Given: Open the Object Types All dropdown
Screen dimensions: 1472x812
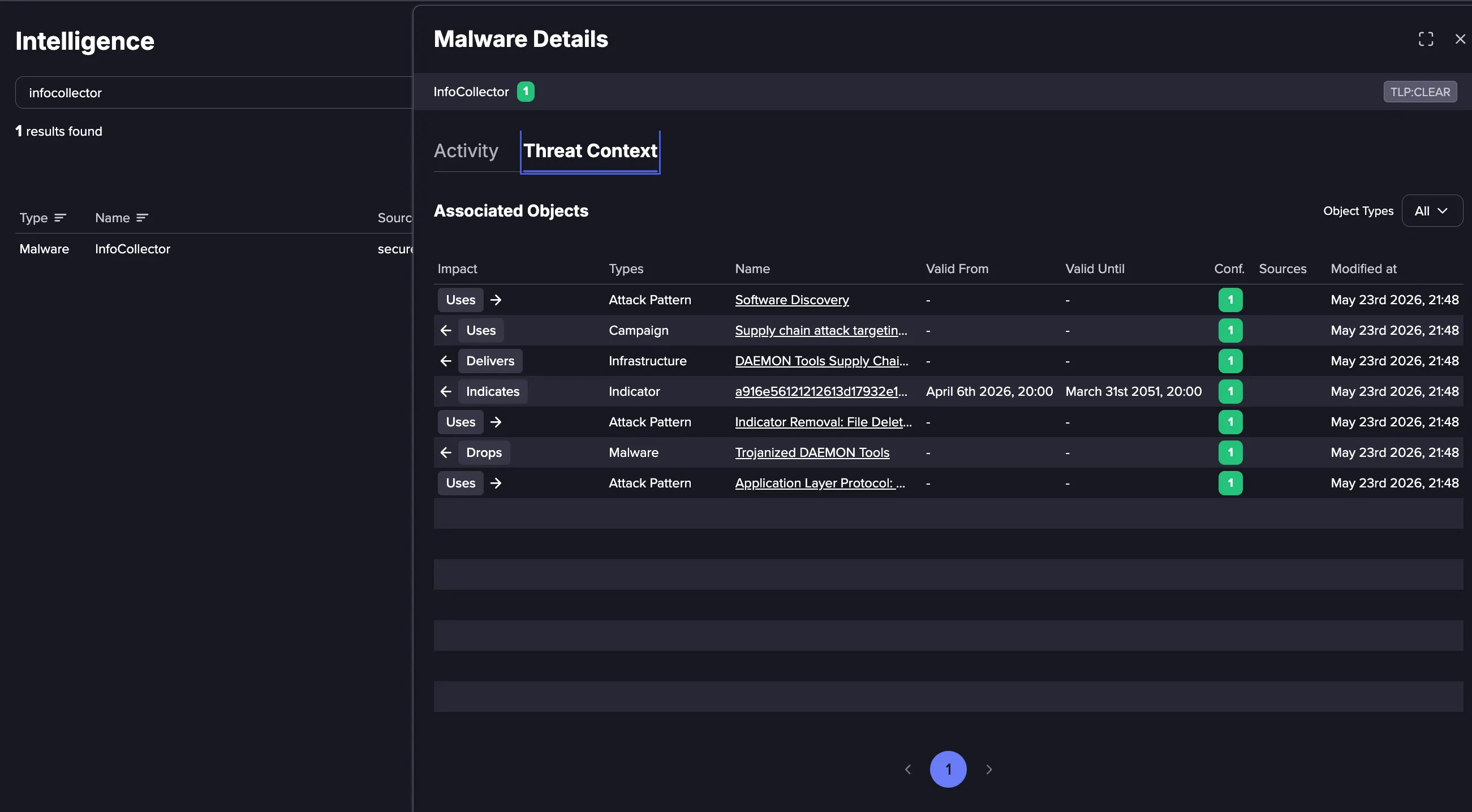Looking at the screenshot, I should point(1431,211).
